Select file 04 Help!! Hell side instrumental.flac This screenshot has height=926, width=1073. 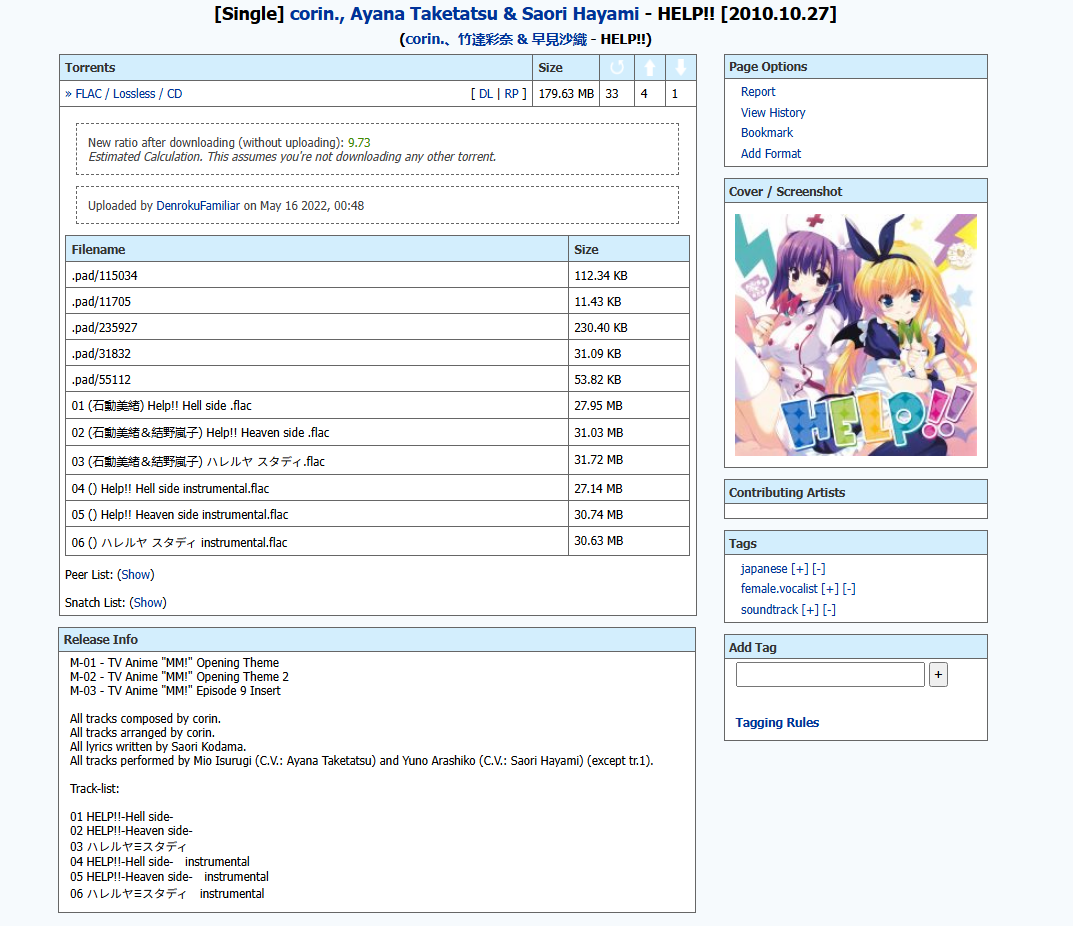click(x=378, y=488)
